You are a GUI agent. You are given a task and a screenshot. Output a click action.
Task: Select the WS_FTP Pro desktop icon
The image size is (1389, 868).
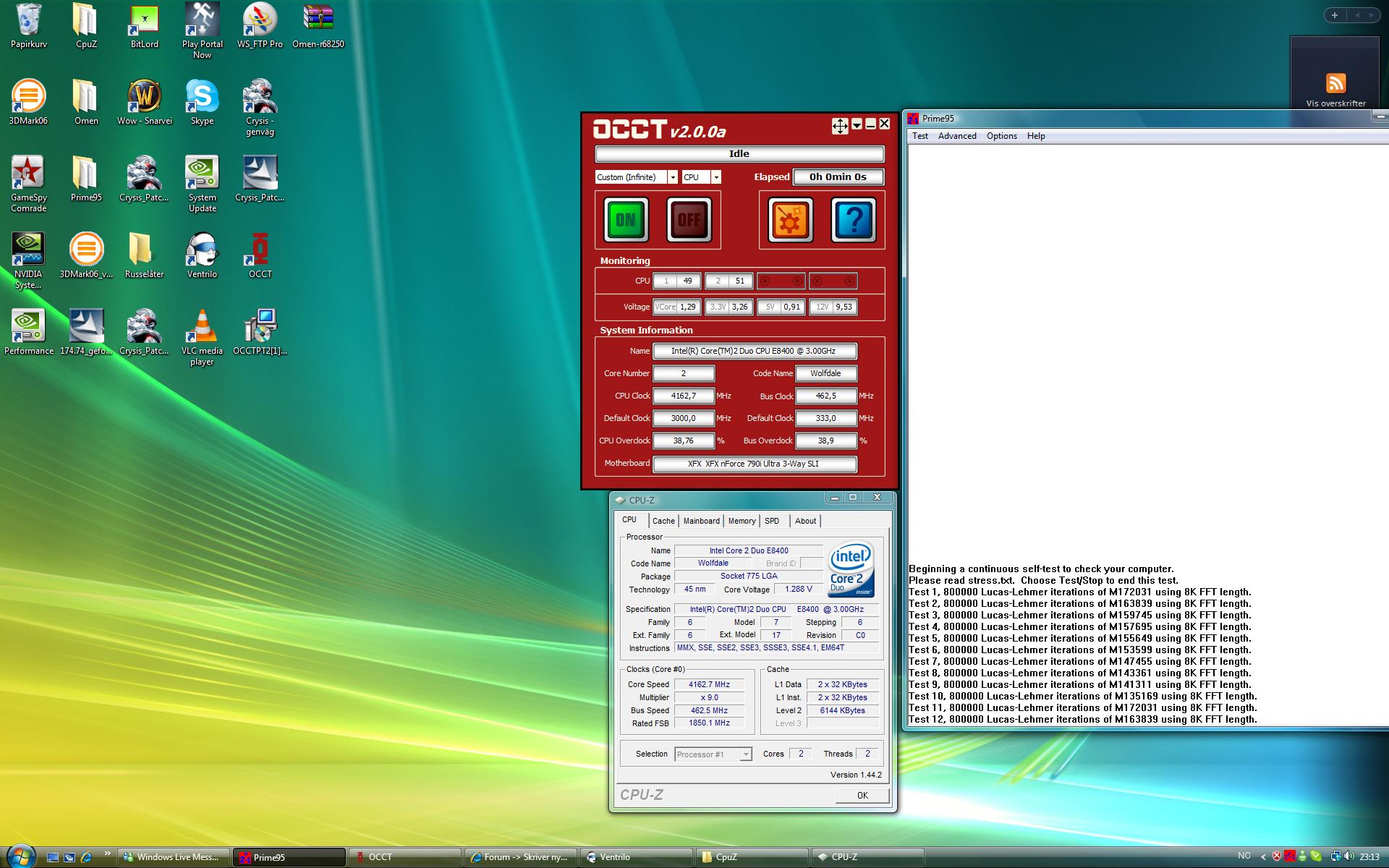coord(260,26)
